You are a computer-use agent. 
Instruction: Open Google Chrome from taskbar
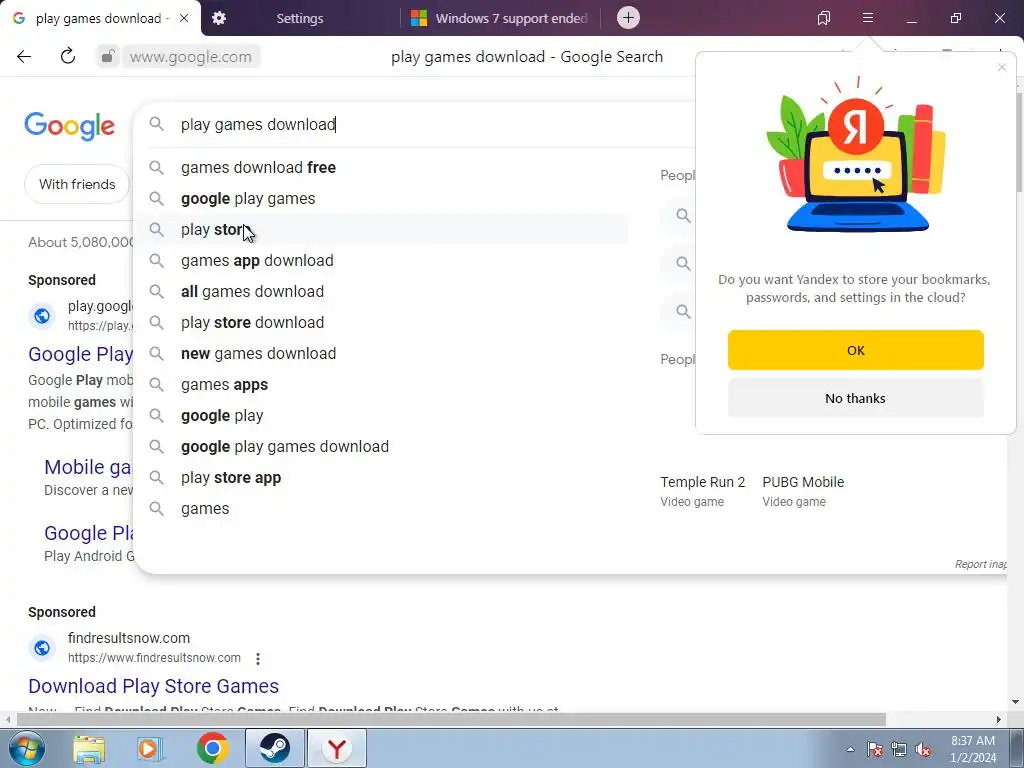tap(212, 748)
